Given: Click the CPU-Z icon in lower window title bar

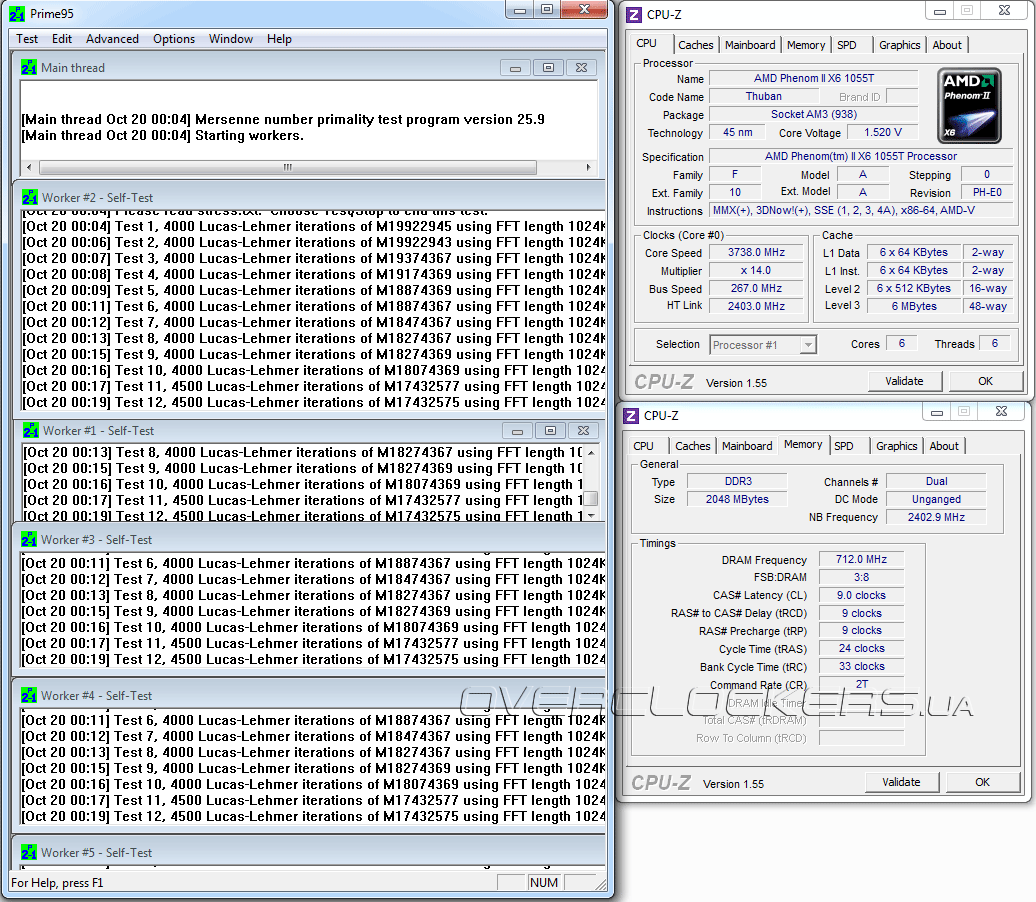Looking at the screenshot, I should [631, 415].
